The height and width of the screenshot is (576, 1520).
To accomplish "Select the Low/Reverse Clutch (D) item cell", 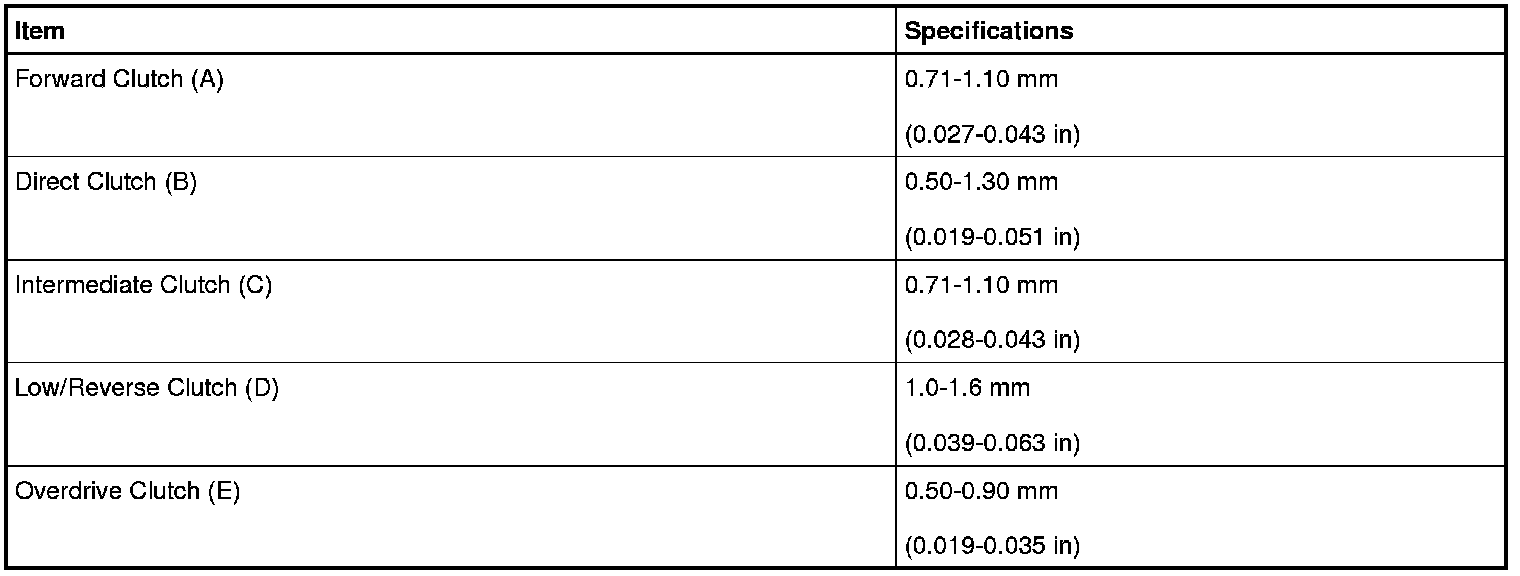I will [x=146, y=389].
